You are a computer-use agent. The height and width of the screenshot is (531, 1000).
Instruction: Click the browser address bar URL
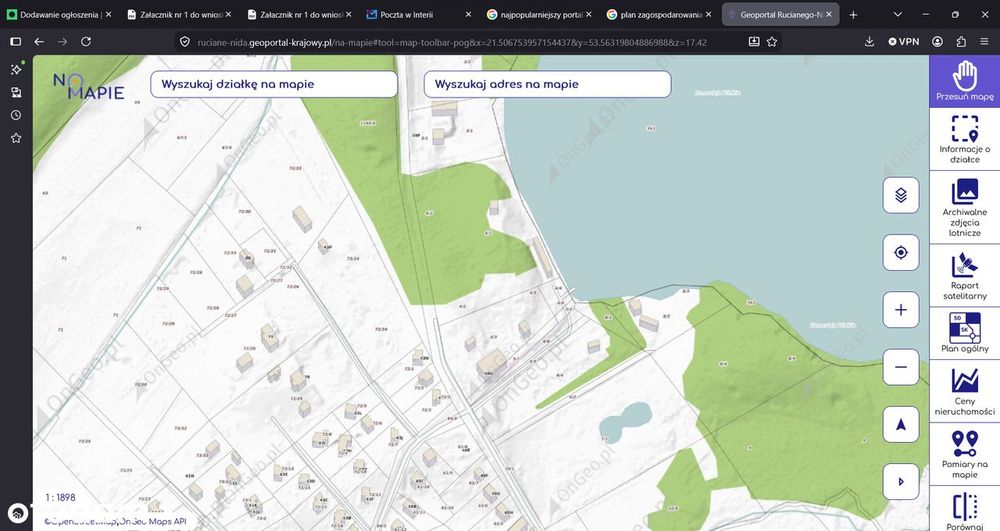click(452, 42)
